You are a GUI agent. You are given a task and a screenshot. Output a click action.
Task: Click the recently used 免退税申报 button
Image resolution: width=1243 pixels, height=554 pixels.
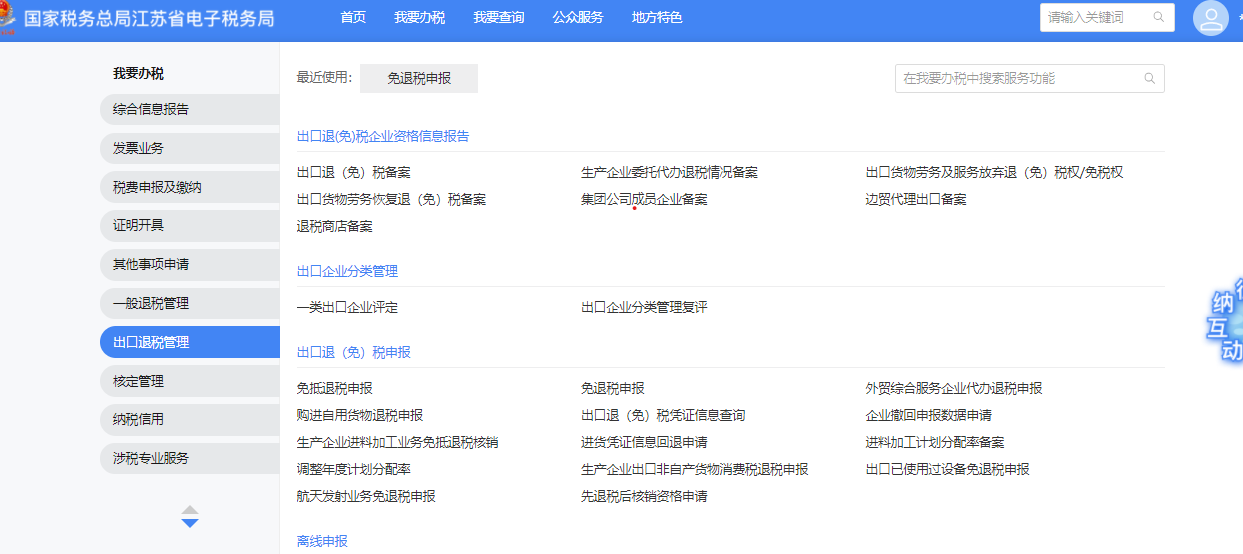[x=418, y=78]
